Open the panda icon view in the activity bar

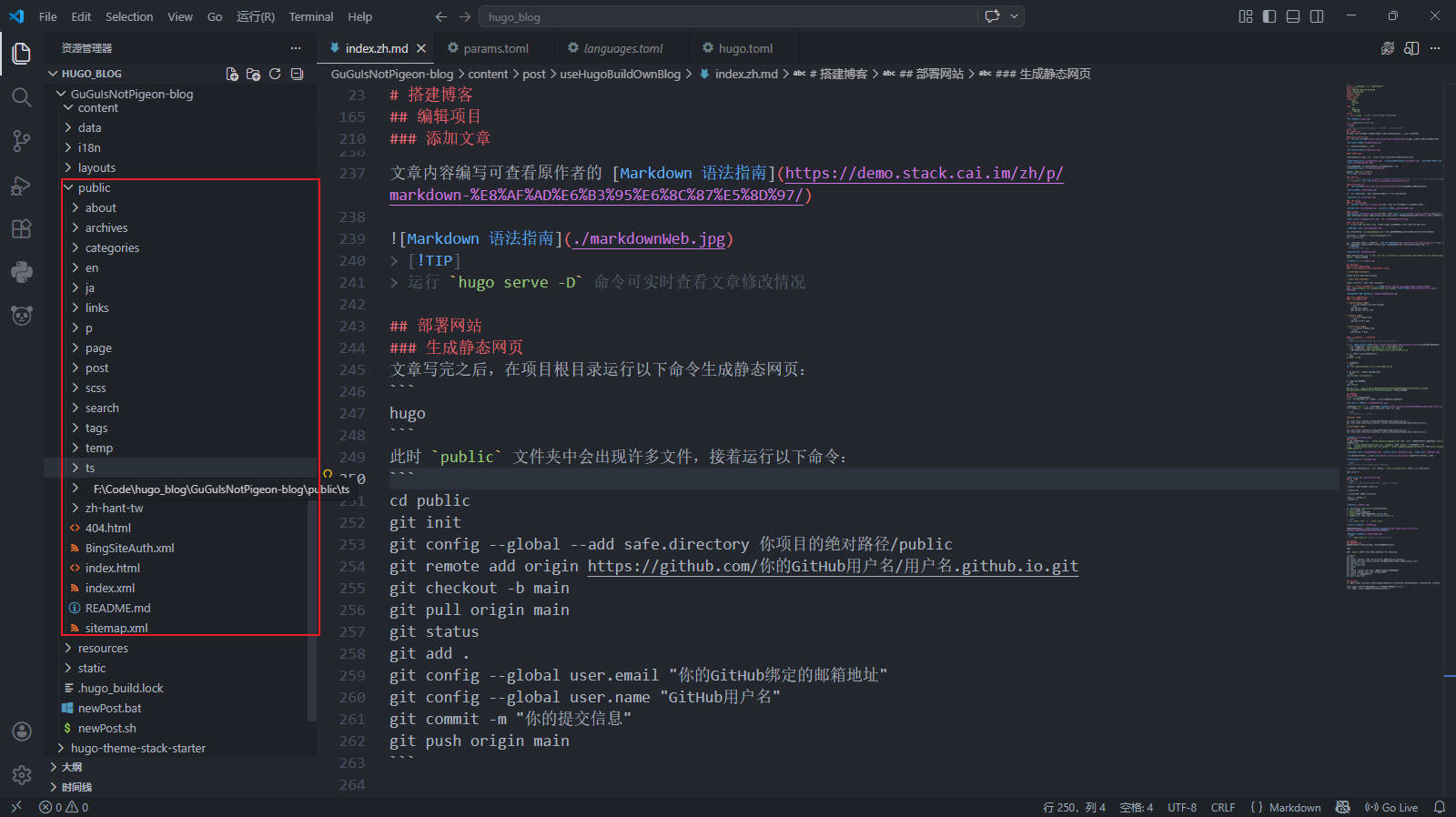[x=22, y=315]
